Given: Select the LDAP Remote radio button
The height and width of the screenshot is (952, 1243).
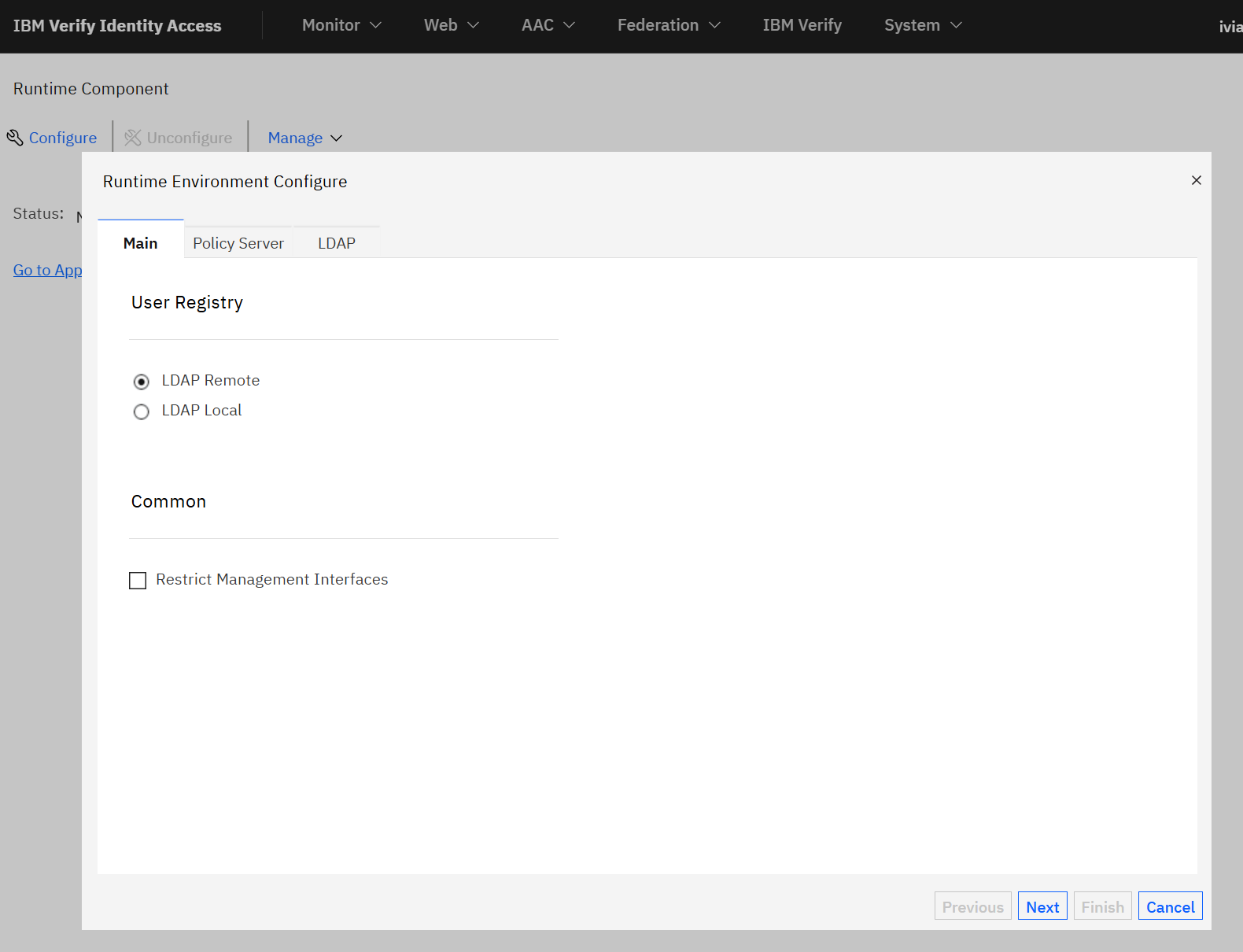Looking at the screenshot, I should 142,382.
